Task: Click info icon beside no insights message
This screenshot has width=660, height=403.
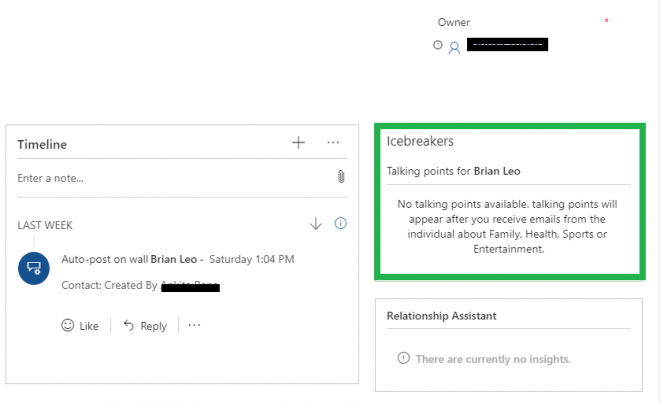Action: click(403, 358)
